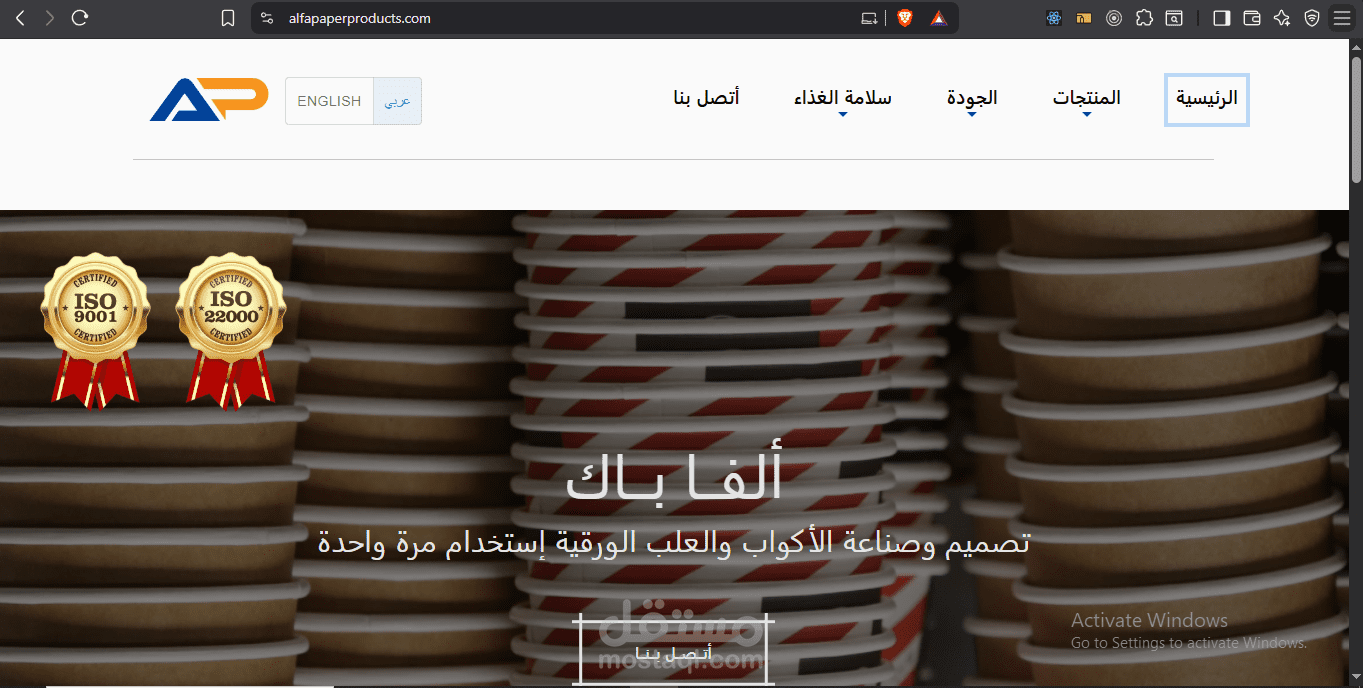
Task: Expand the الجودة dropdown menu
Action: [x=972, y=99]
